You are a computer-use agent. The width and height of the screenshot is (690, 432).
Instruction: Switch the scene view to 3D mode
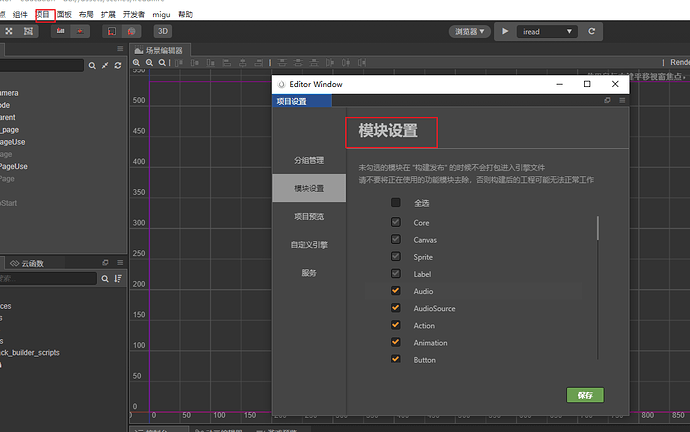point(163,31)
